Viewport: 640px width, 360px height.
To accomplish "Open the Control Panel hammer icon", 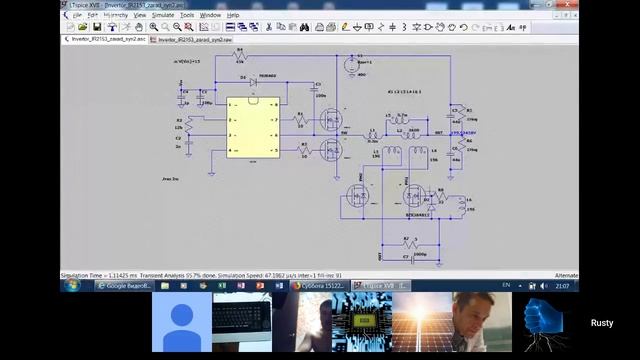I will click(112, 27).
